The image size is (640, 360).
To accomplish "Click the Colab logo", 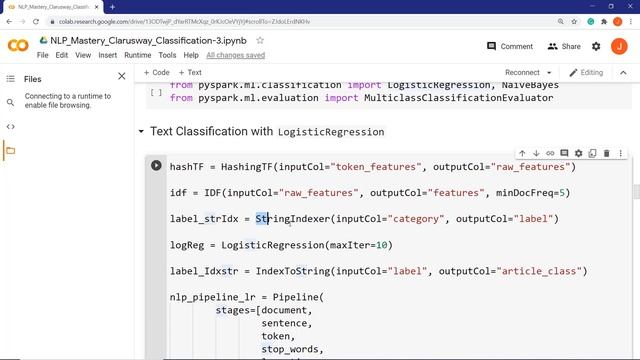I will coord(18,45).
